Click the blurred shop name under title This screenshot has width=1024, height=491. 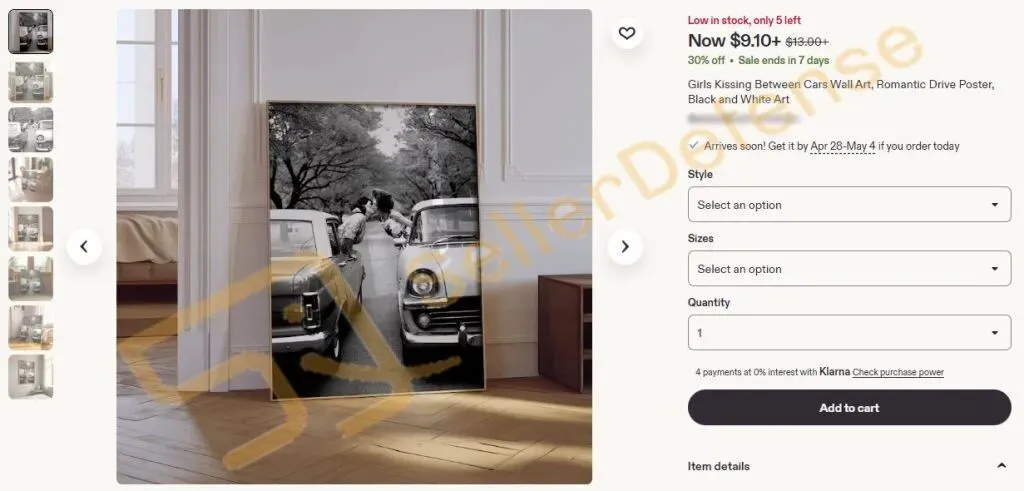point(743,119)
